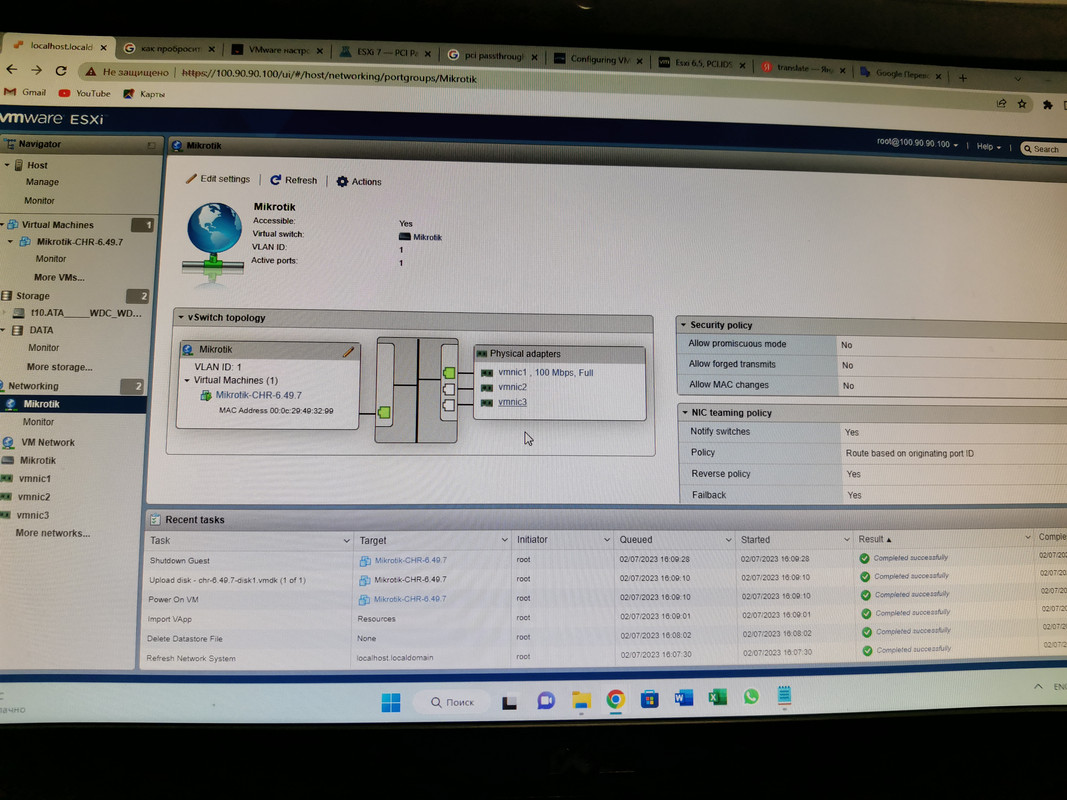Collapse the Security policy section
This screenshot has width=1067, height=800.
point(683,325)
